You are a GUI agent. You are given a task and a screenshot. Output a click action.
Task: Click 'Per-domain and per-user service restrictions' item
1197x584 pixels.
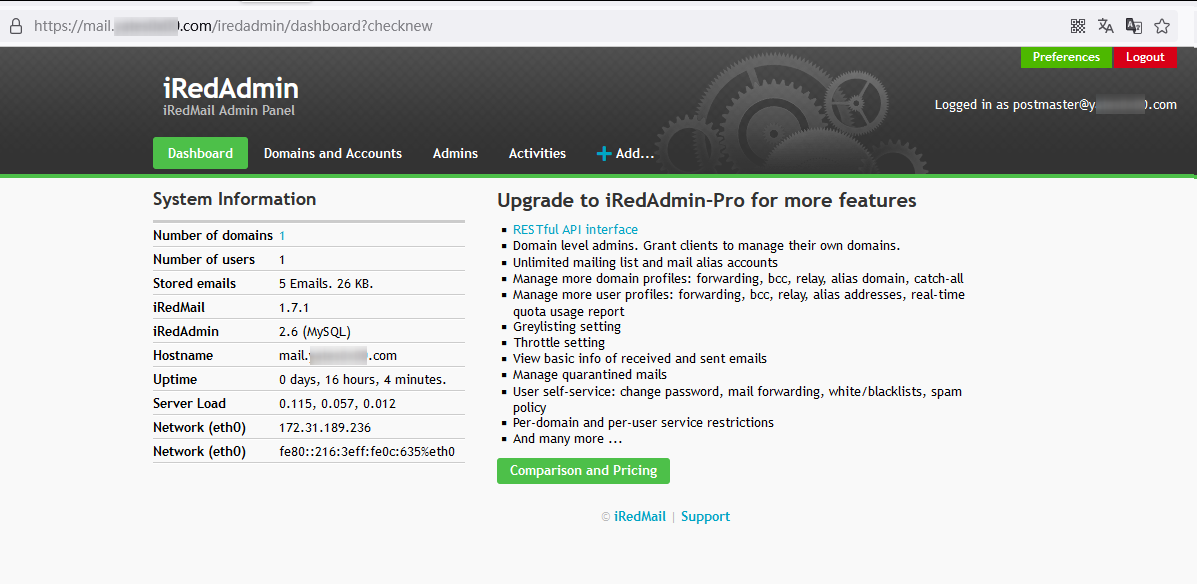coord(644,422)
